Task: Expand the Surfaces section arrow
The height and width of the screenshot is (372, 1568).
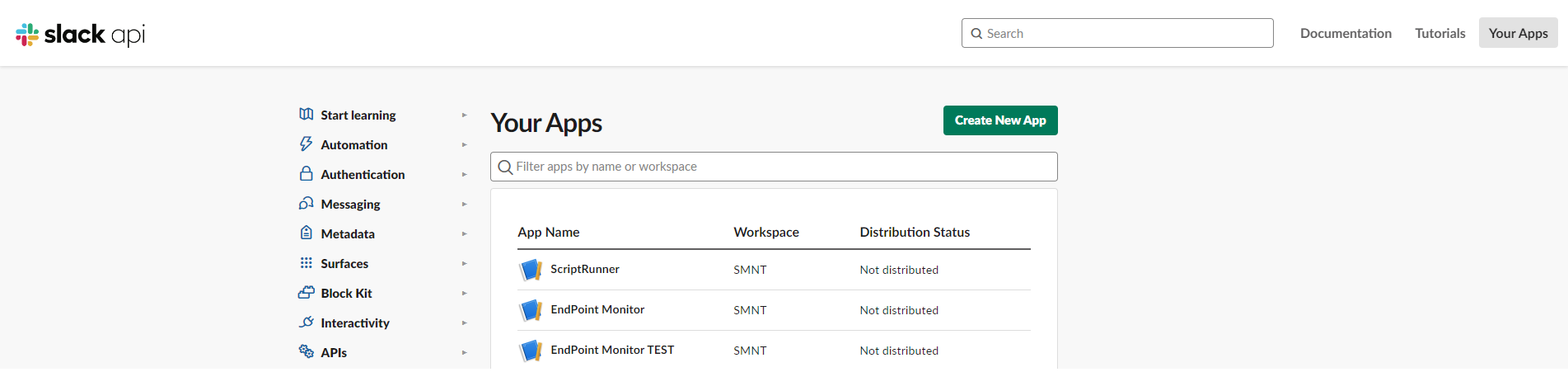Action: click(465, 264)
